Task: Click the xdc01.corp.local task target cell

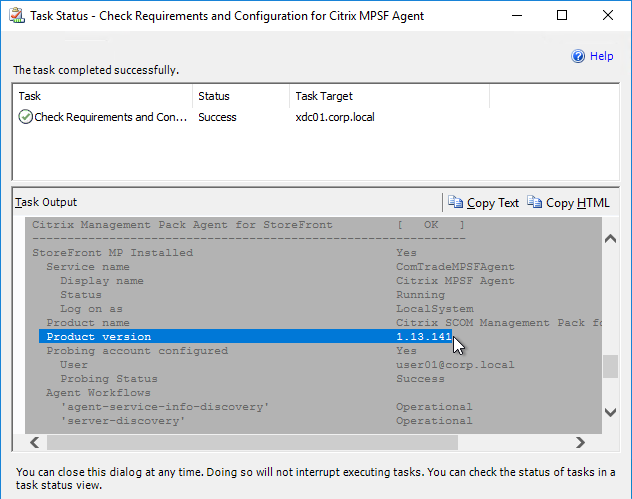Action: click(335, 117)
